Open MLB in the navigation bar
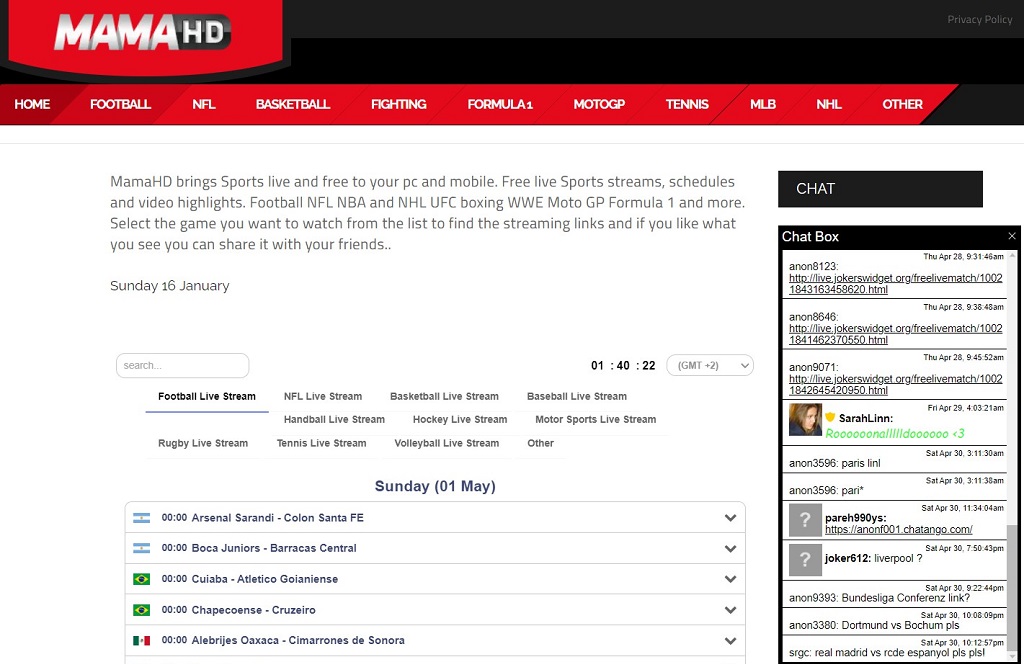1024x664 pixels. 763,104
